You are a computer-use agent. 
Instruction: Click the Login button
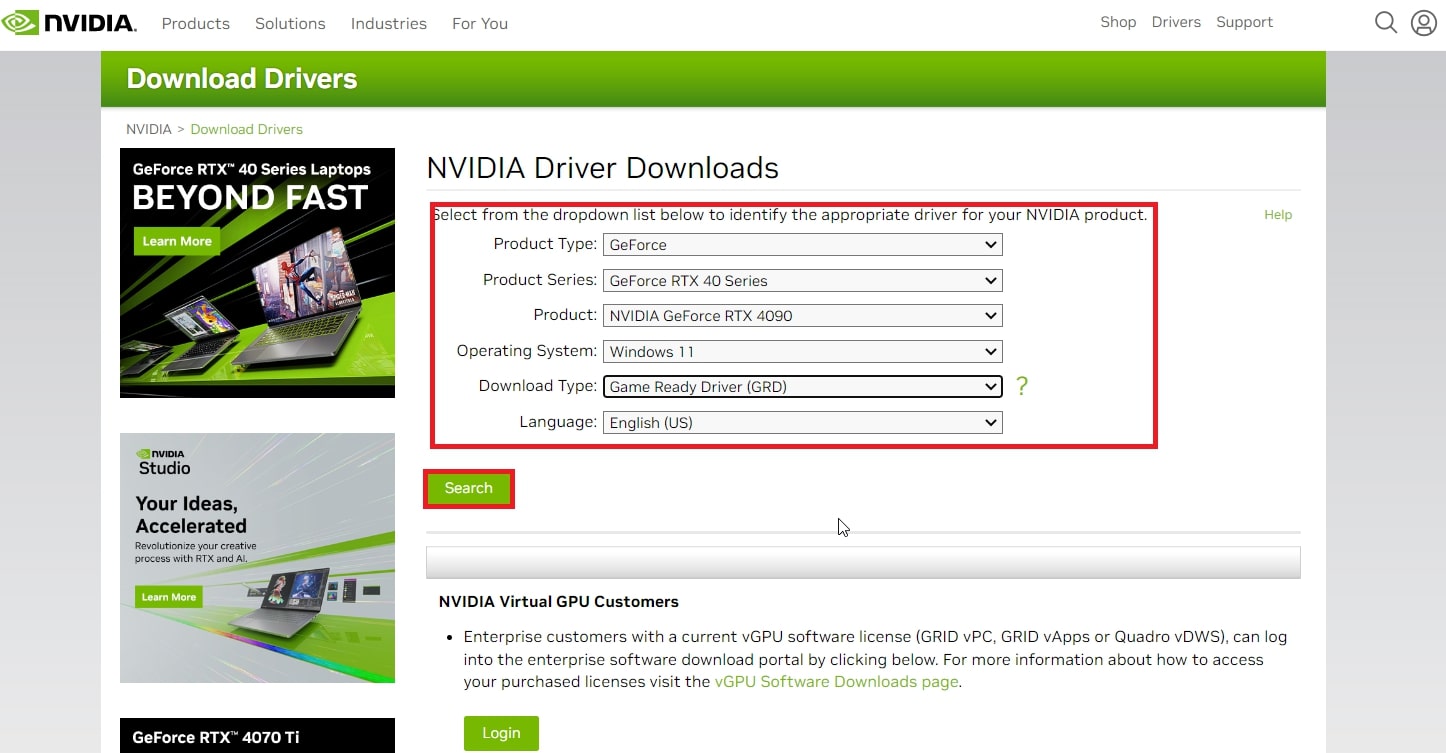click(501, 733)
